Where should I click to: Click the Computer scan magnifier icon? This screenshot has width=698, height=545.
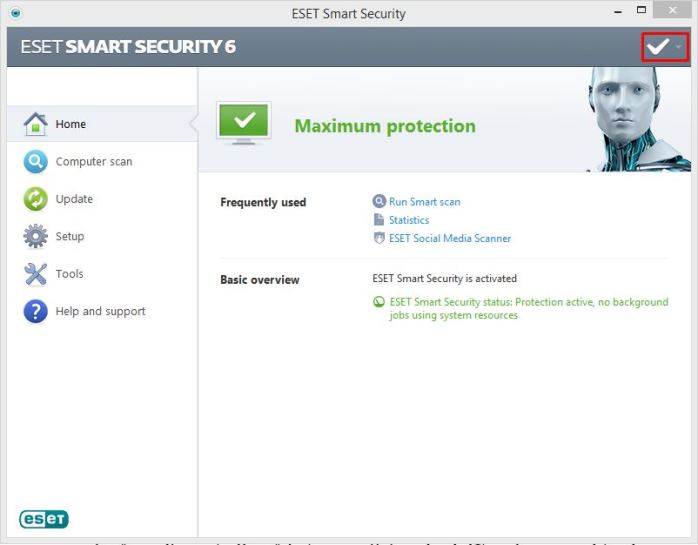click(35, 162)
